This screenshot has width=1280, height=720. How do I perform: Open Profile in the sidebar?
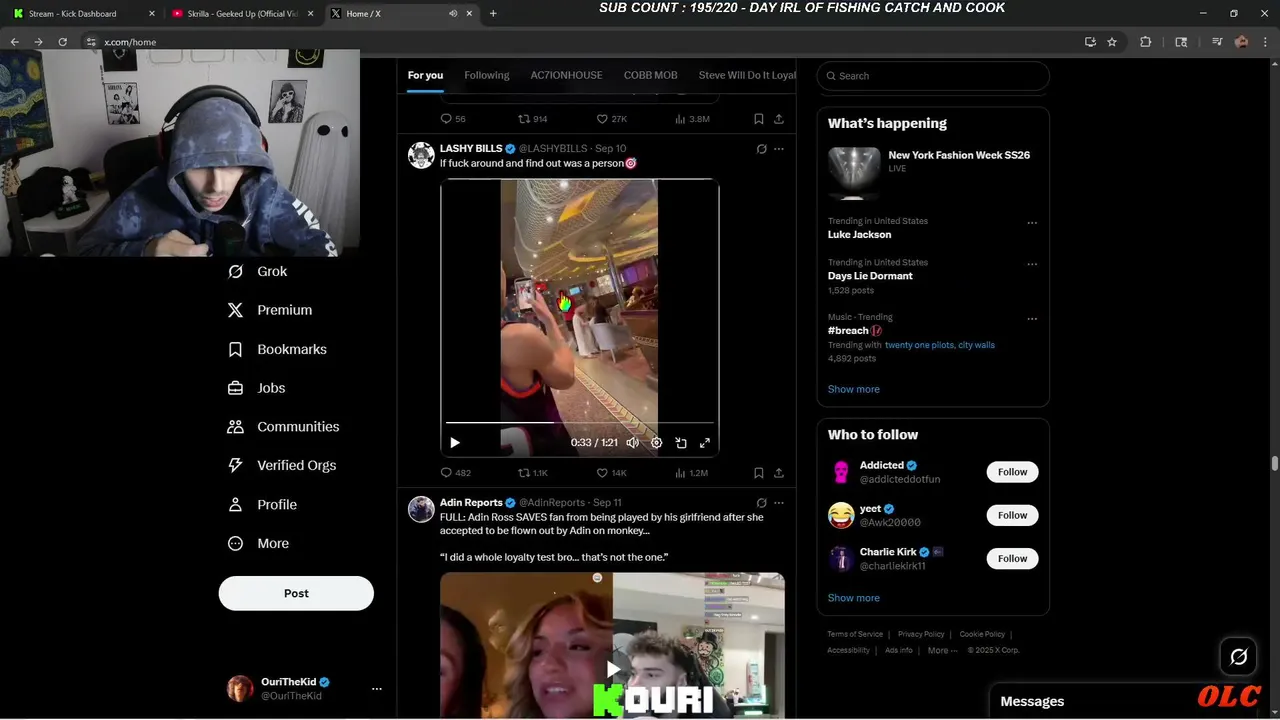262,504
